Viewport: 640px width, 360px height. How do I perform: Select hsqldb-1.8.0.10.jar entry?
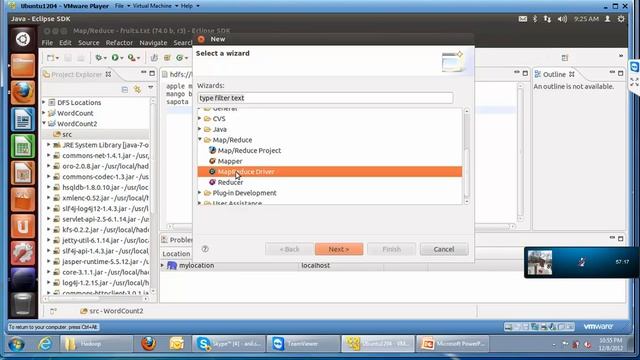coord(101,187)
